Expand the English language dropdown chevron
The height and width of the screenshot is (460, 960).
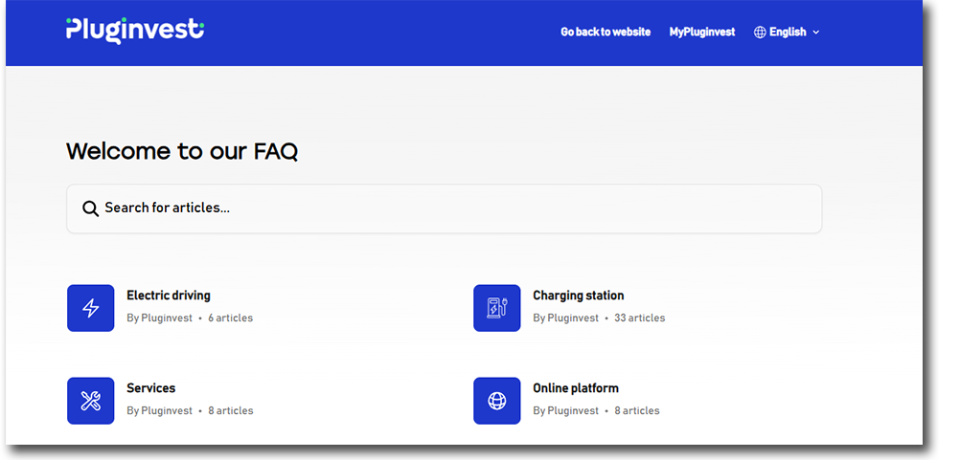[816, 32]
